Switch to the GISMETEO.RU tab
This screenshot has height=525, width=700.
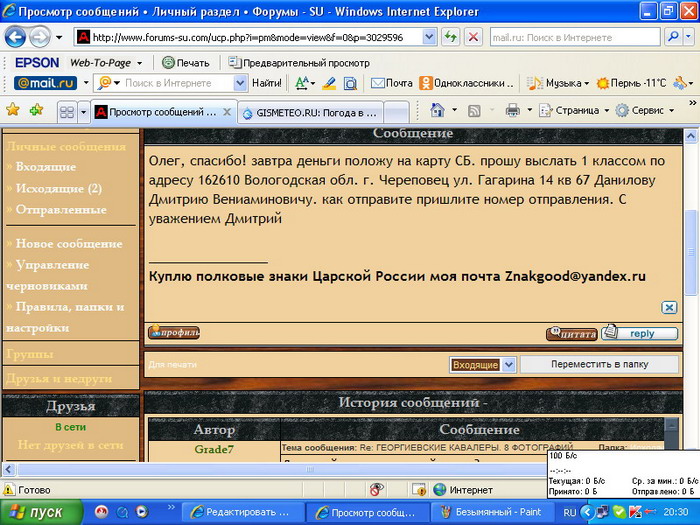click(x=310, y=112)
